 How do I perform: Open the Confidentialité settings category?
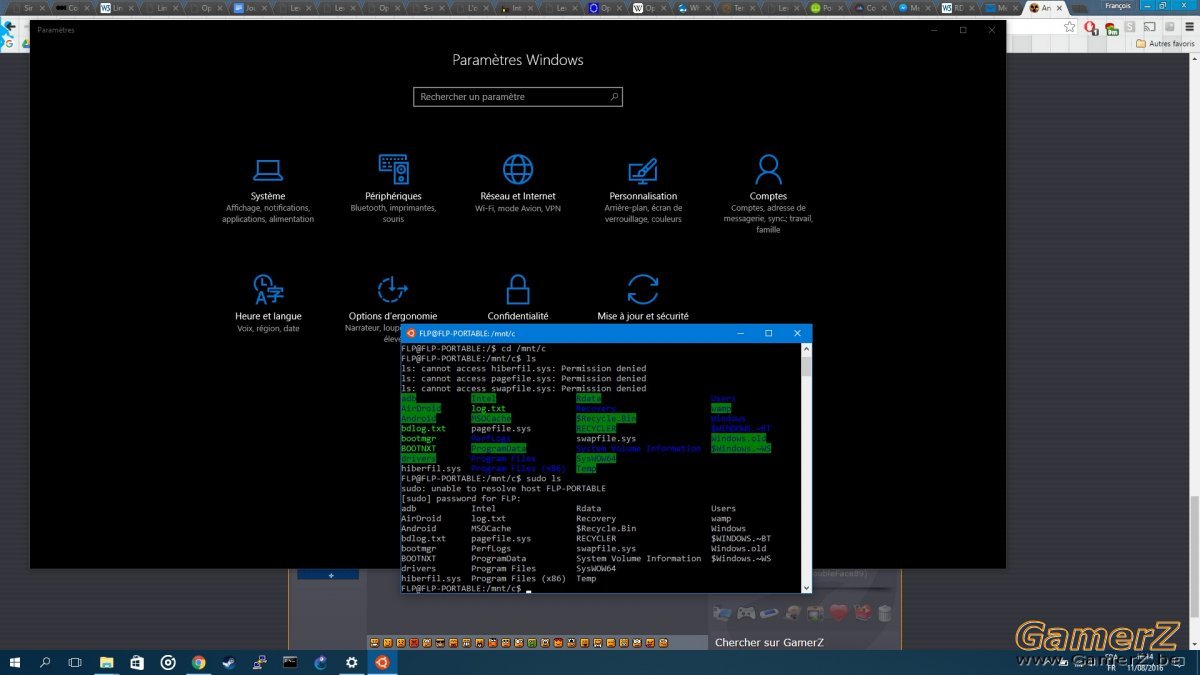pos(518,298)
